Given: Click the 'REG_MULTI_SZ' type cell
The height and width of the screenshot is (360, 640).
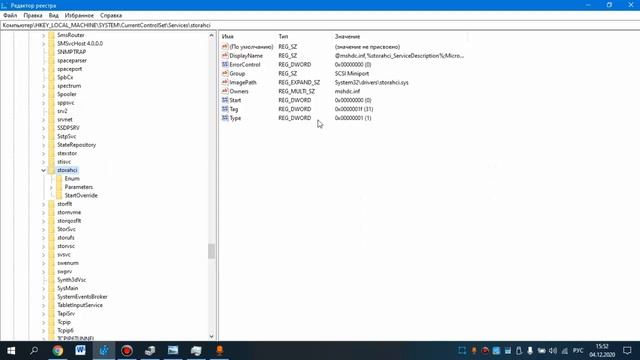Looking at the screenshot, I should pyautogui.click(x=297, y=91).
